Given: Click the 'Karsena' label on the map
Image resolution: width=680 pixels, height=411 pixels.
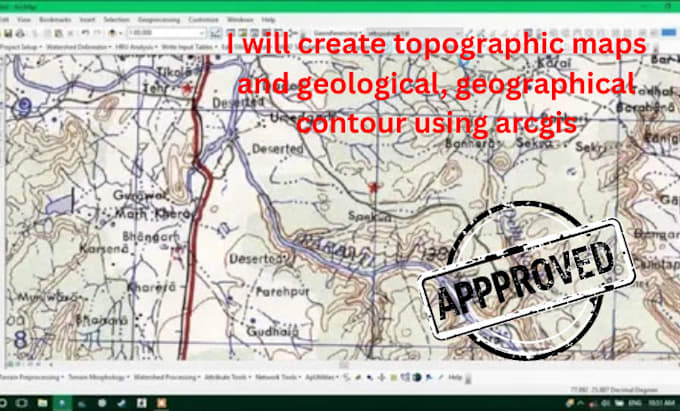Looking at the screenshot, I should [x=104, y=249].
